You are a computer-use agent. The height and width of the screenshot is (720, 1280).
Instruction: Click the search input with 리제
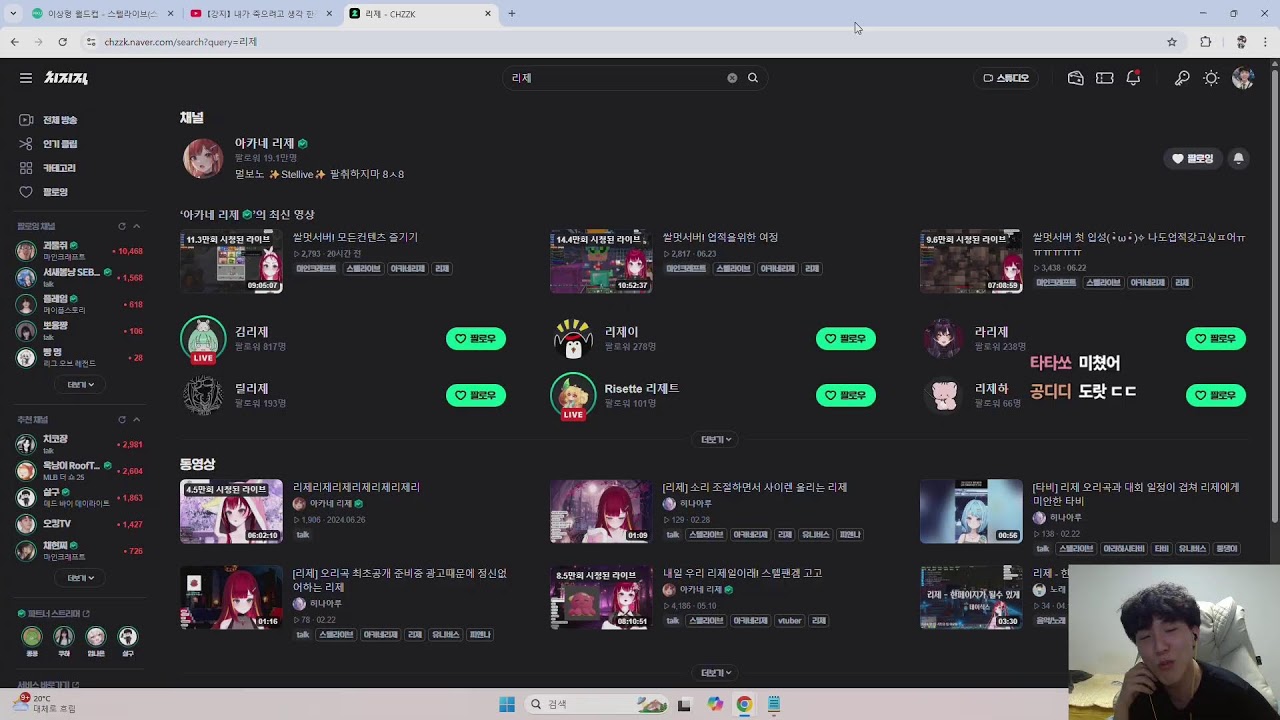[615, 78]
